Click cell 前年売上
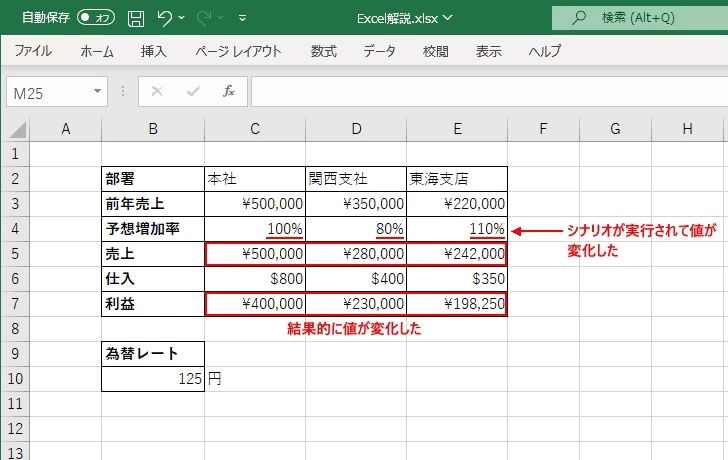Screen dimensions: 728x460 point(153,204)
